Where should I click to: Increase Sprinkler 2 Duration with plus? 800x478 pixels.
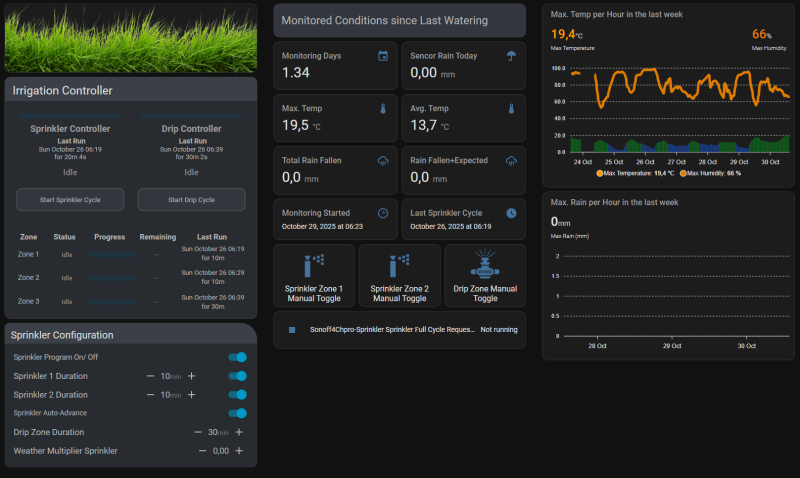191,394
